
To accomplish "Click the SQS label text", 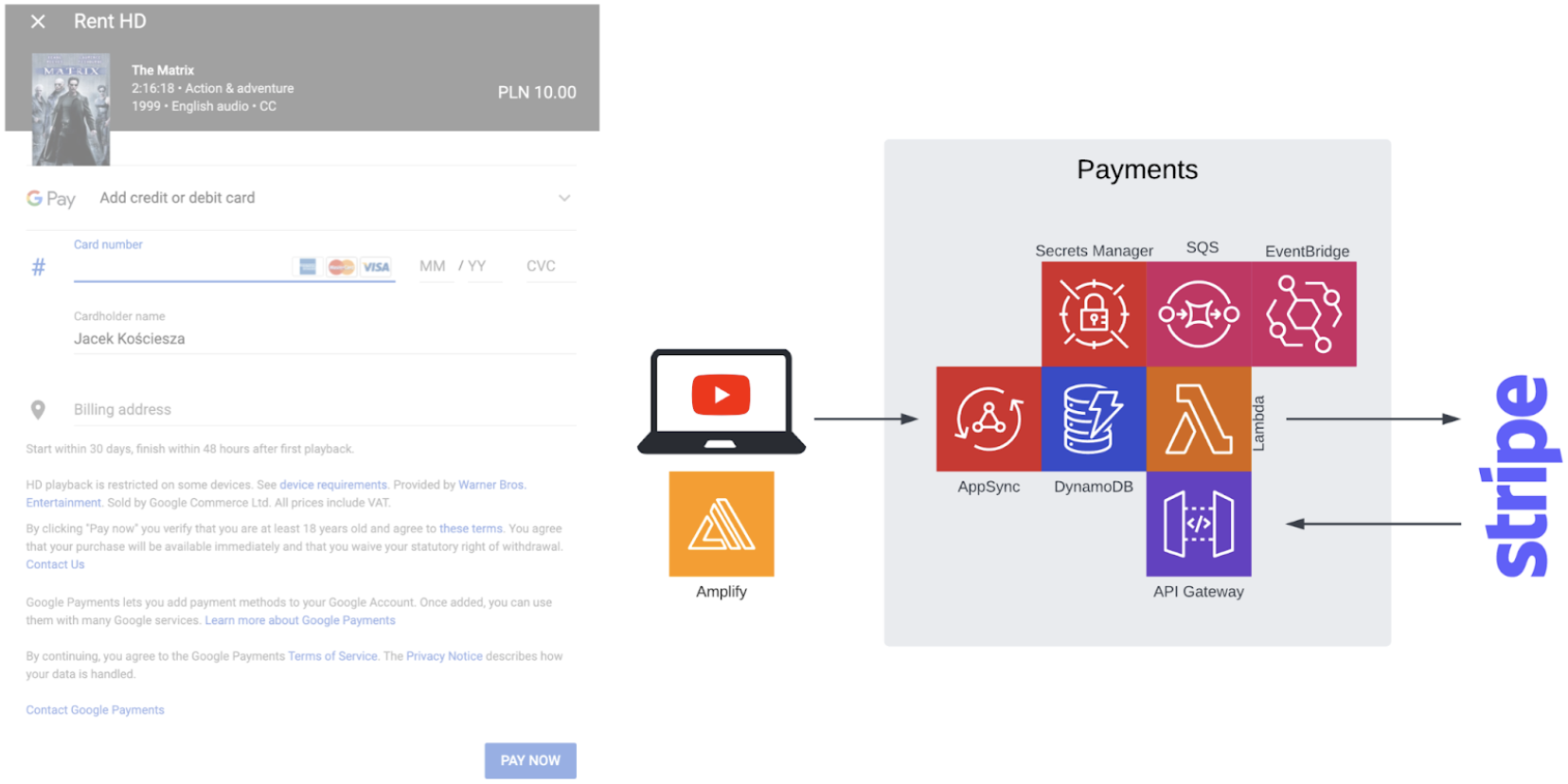I will (1203, 247).
